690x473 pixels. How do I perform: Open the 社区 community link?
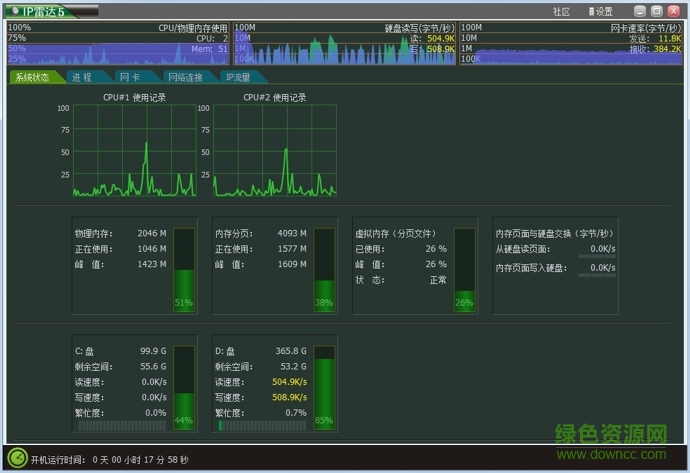click(x=562, y=12)
